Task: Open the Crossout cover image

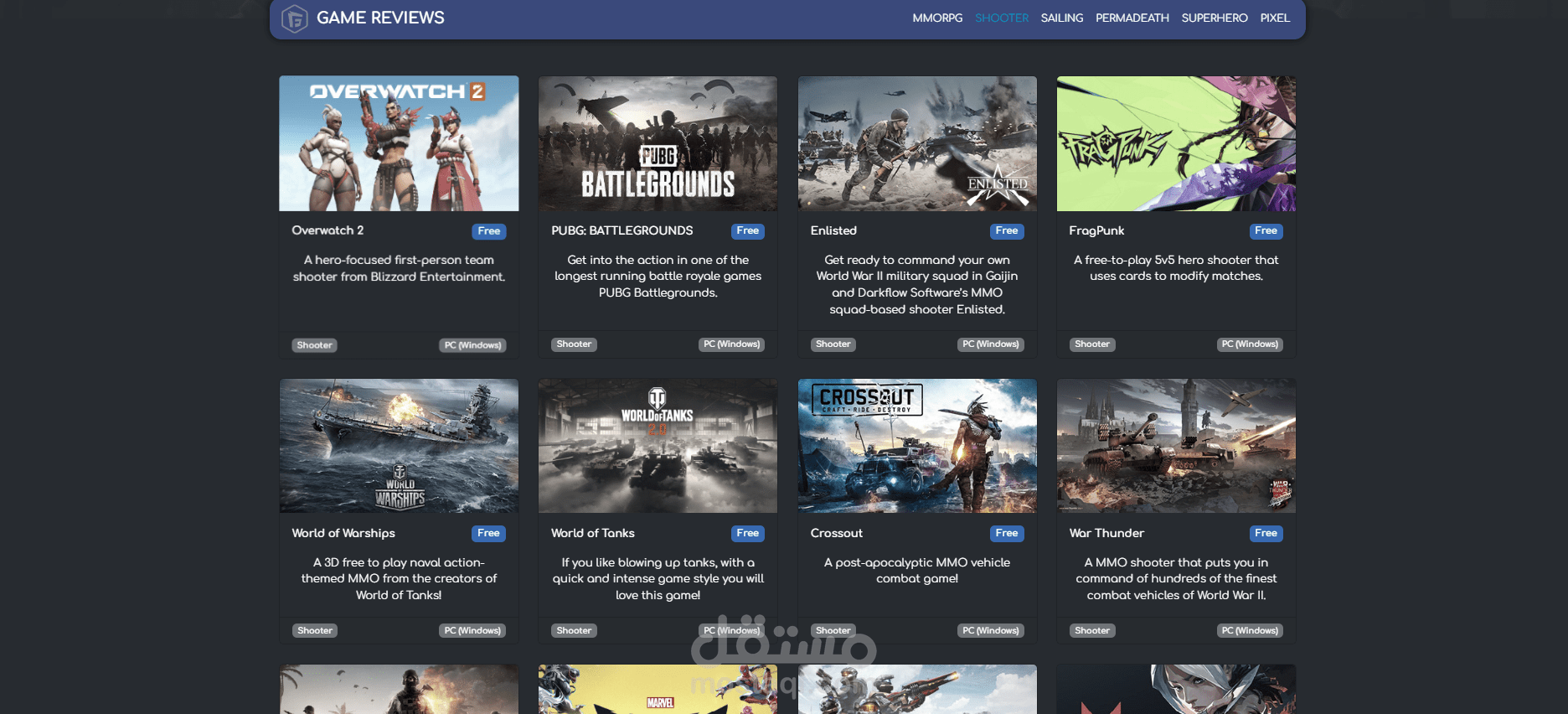Action: pyautogui.click(x=917, y=446)
